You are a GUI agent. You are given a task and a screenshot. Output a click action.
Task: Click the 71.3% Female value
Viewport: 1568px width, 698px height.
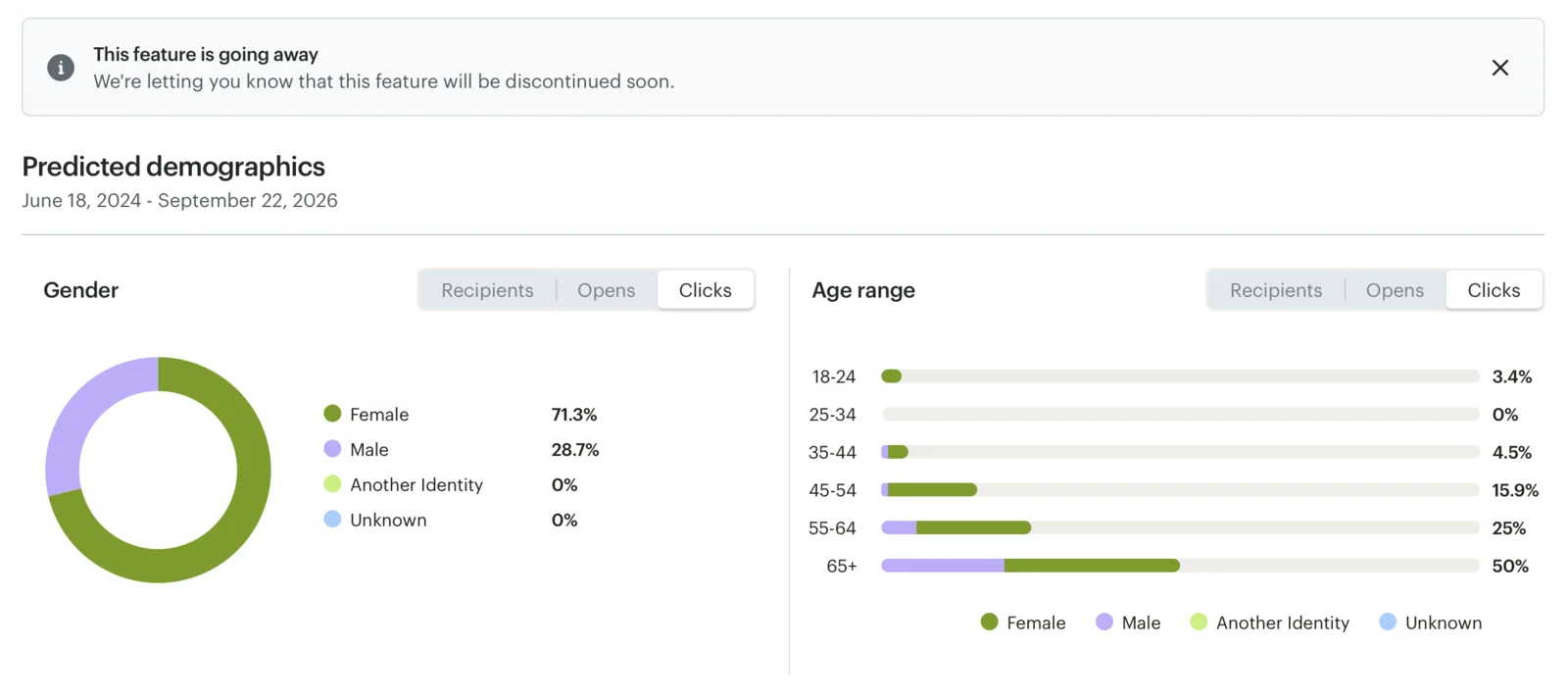point(574,415)
